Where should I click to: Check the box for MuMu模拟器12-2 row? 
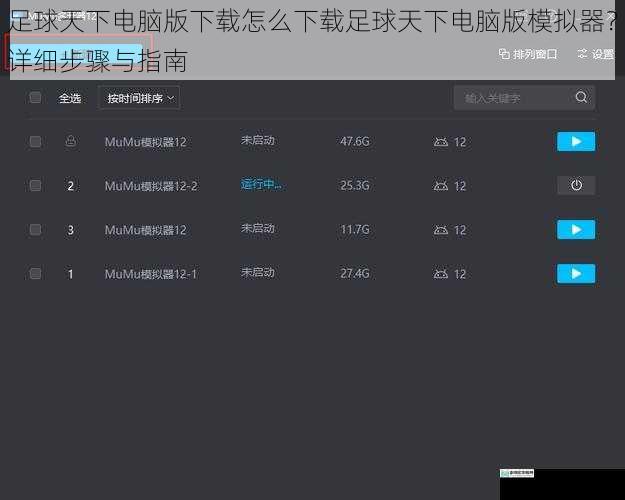pos(35,185)
